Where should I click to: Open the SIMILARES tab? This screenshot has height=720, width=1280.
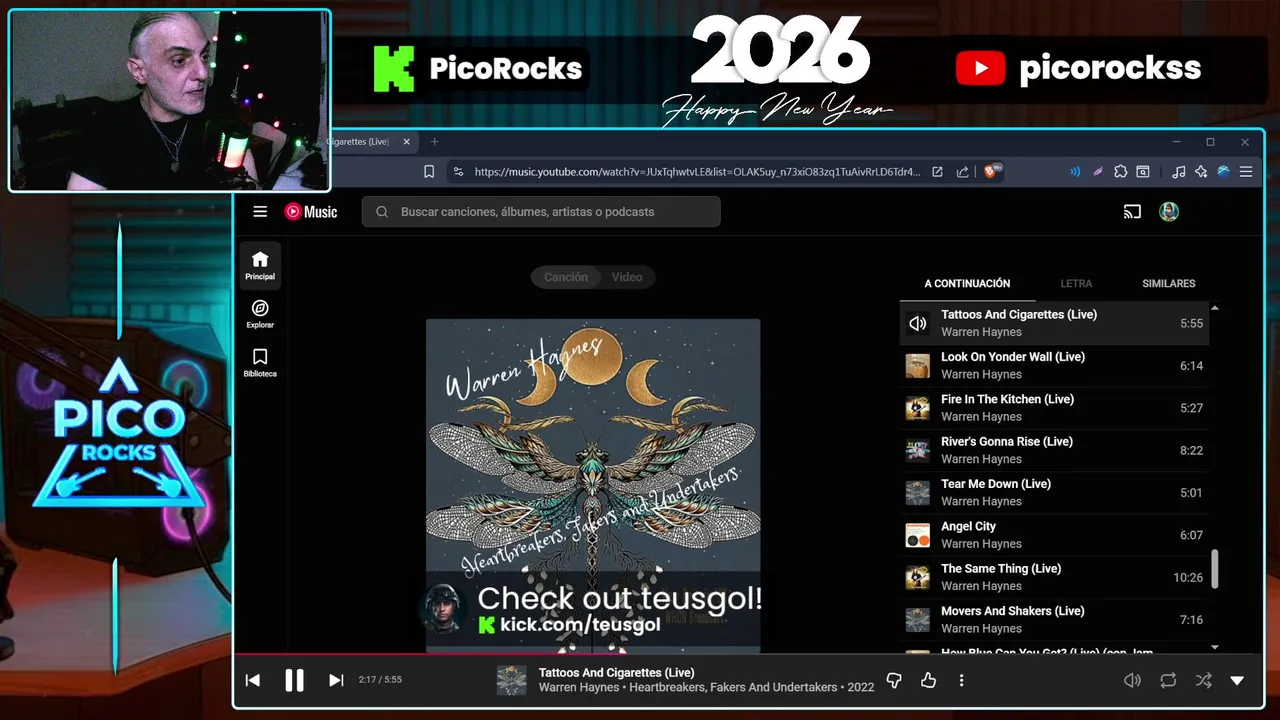coord(1169,283)
